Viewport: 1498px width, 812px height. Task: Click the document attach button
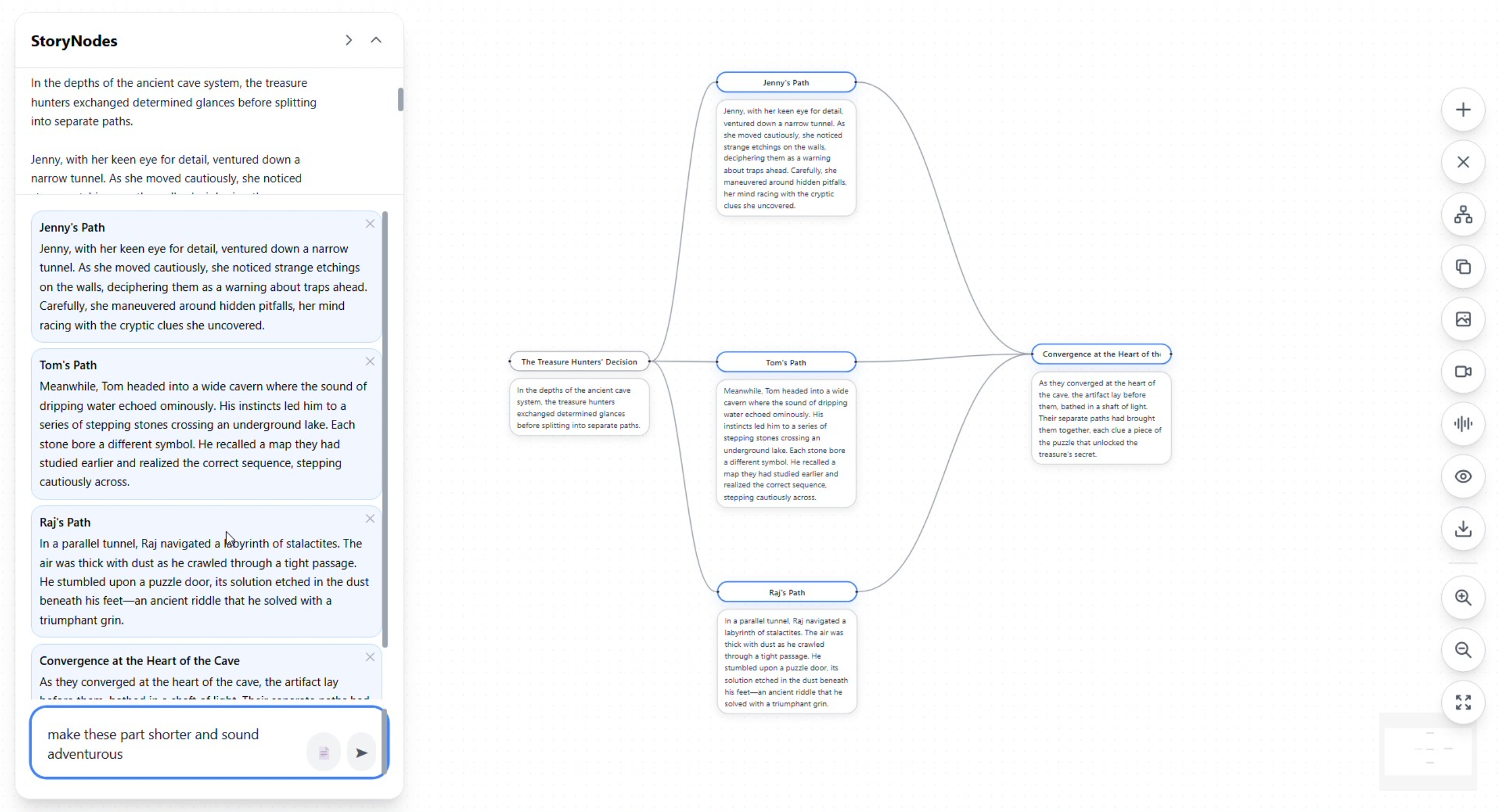(323, 752)
